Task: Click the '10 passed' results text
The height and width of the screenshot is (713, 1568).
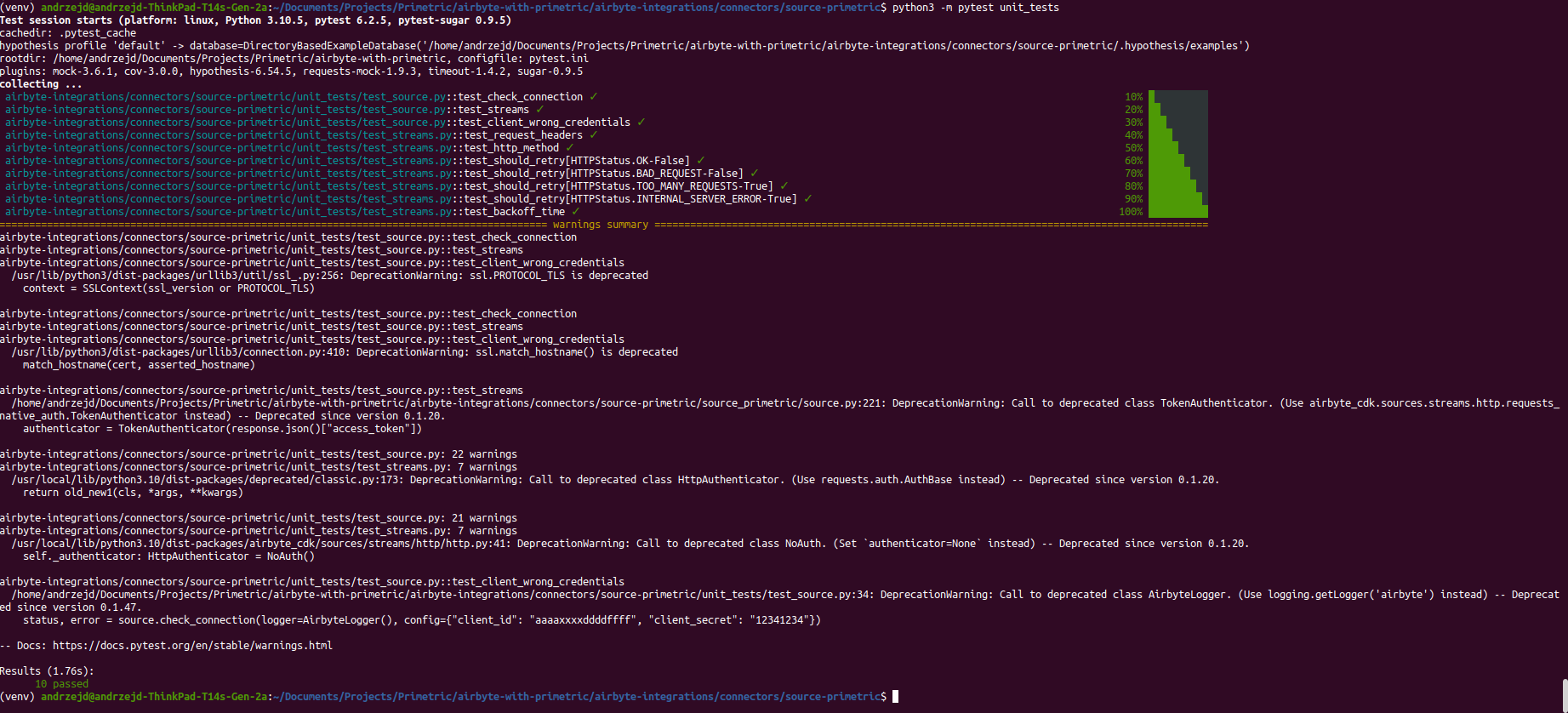Action: pyautogui.click(x=61, y=684)
